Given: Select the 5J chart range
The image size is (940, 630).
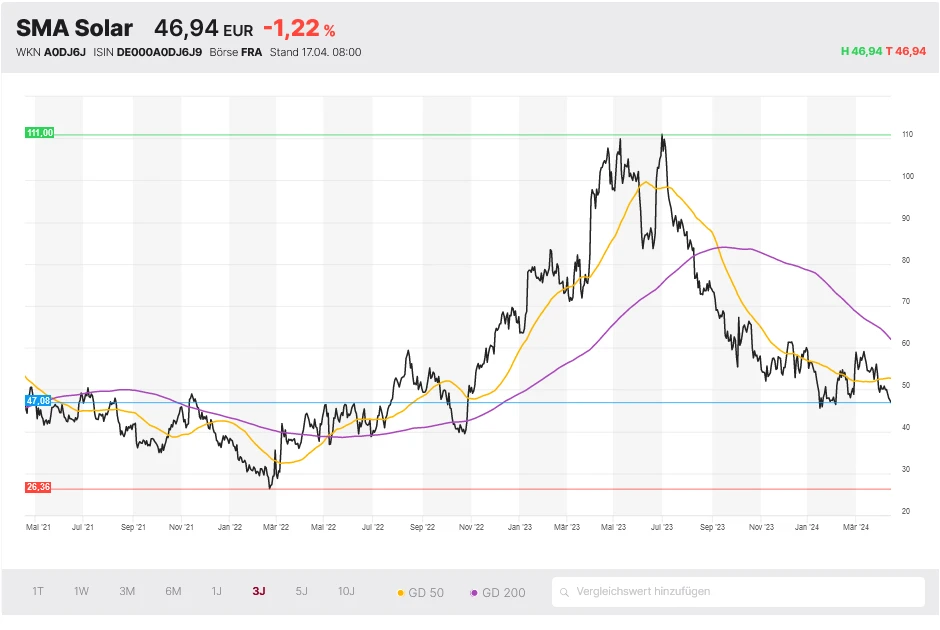Looking at the screenshot, I should pos(302,591).
